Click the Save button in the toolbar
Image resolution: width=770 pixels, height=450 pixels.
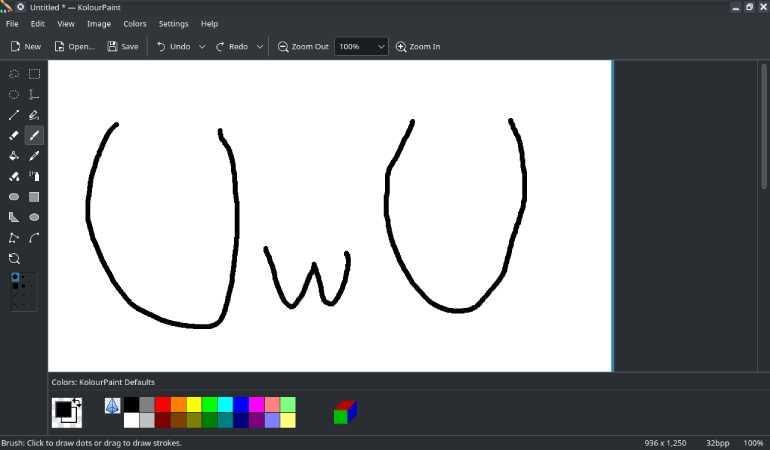[x=123, y=47]
